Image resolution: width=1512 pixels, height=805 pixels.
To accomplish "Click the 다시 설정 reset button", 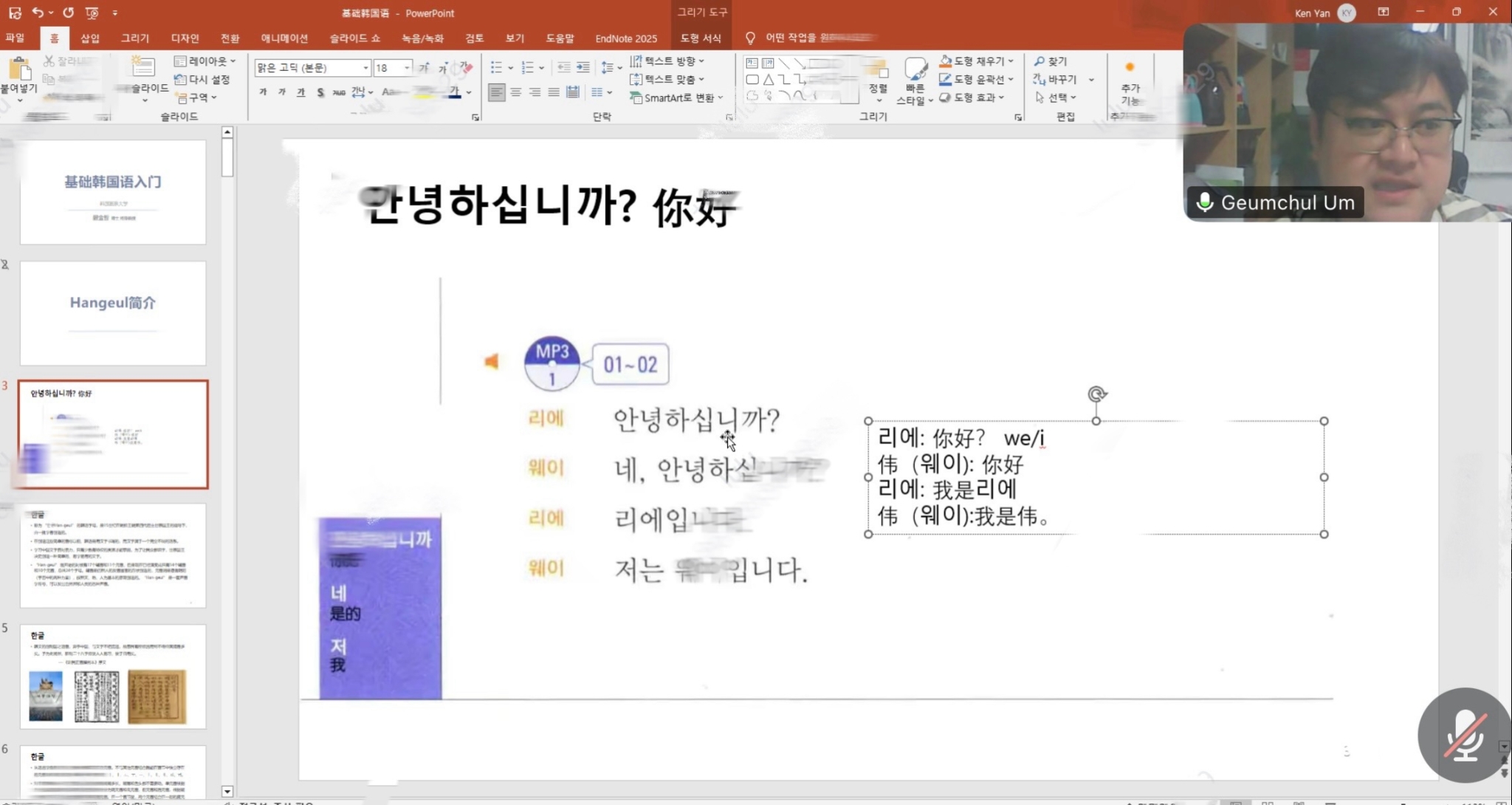I will (202, 79).
